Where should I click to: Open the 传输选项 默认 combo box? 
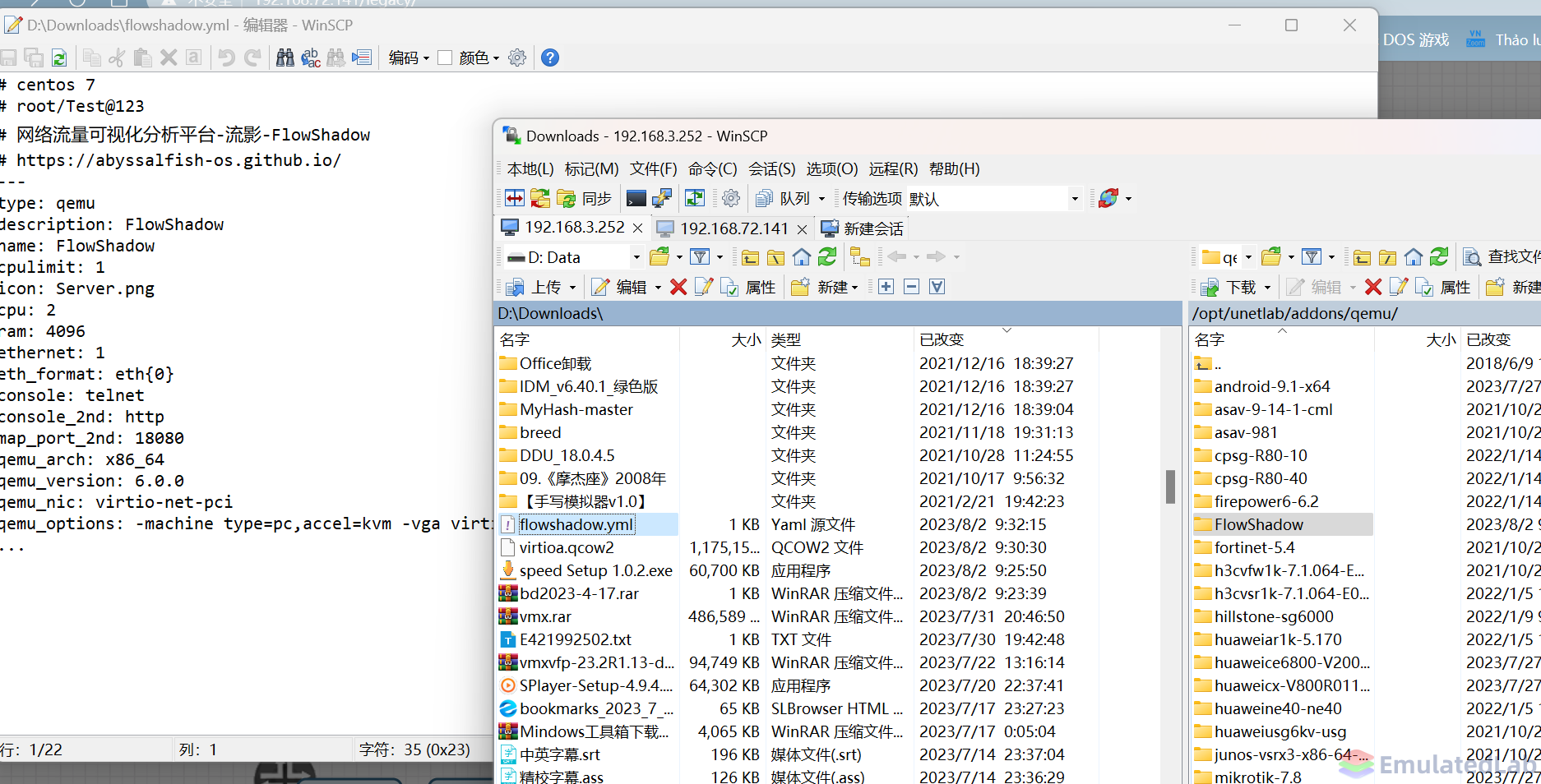996,198
